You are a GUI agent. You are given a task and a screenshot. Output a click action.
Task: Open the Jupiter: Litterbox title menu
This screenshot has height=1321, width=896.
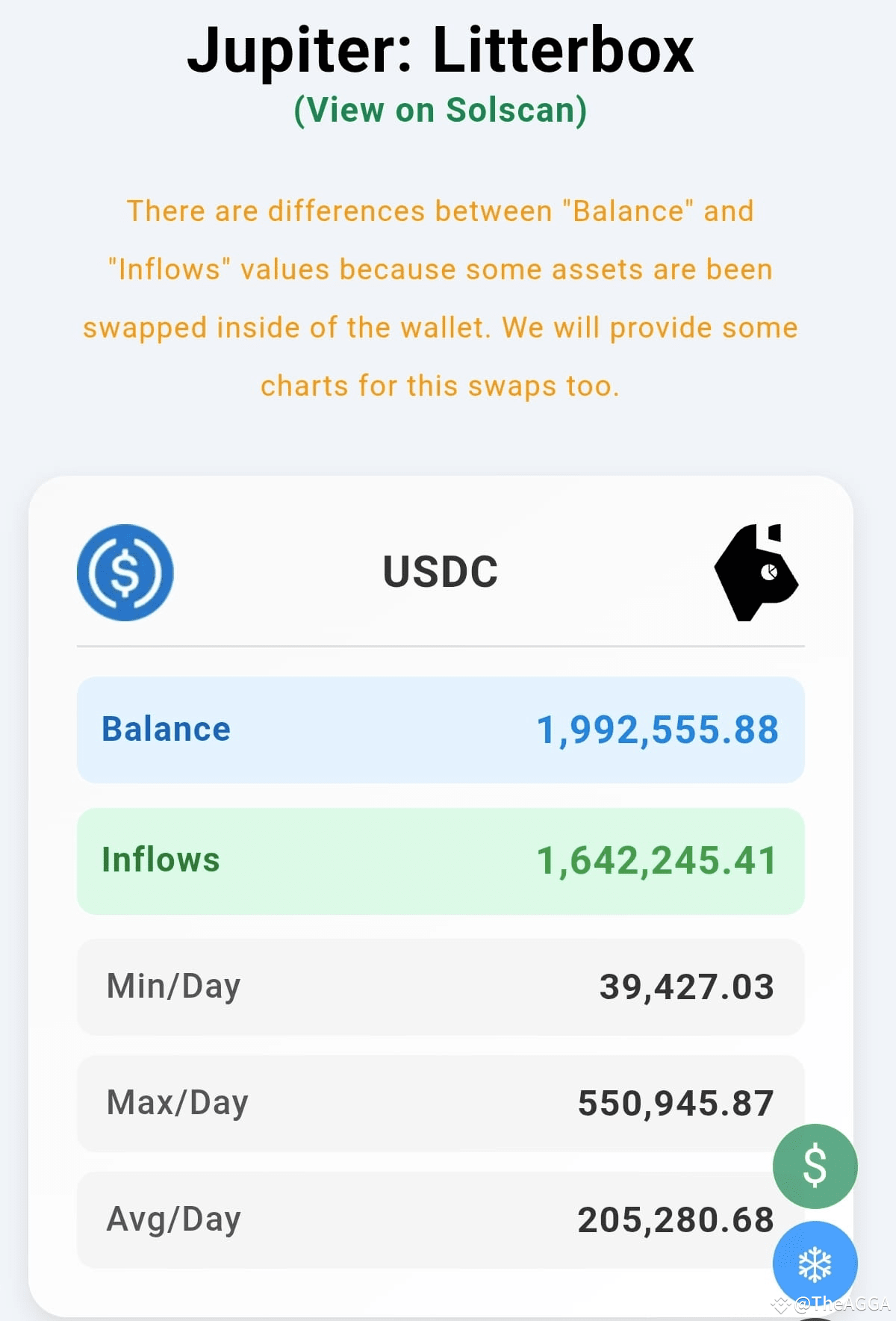[x=442, y=49]
